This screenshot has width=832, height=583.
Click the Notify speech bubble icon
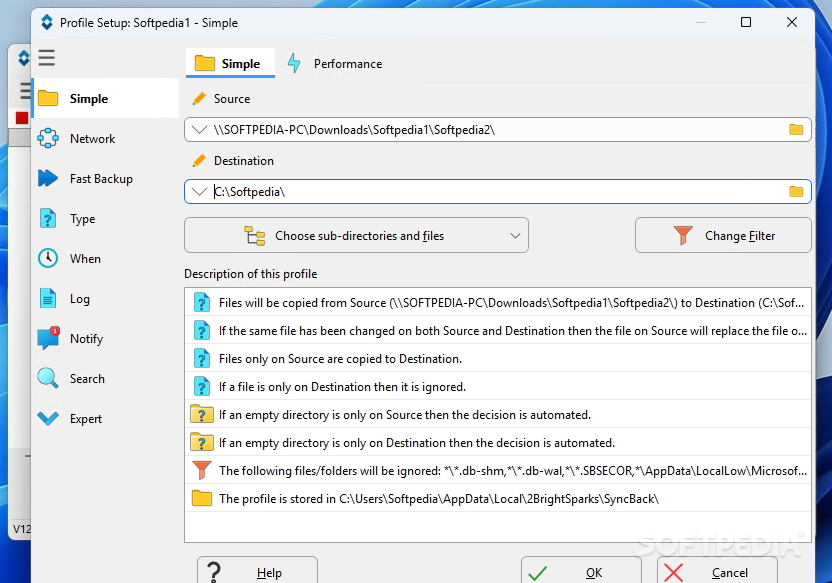tap(48, 338)
